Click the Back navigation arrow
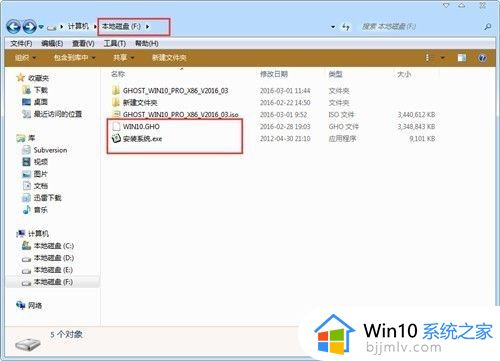Screen dimensions: 500x361 pos(13,27)
